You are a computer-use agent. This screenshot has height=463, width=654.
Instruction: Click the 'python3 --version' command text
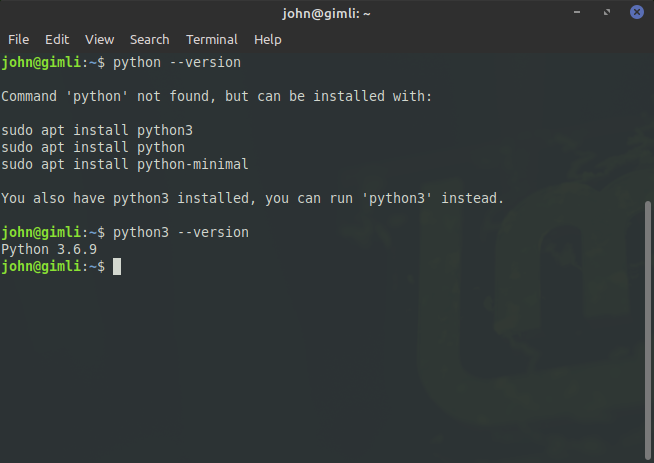(x=181, y=232)
